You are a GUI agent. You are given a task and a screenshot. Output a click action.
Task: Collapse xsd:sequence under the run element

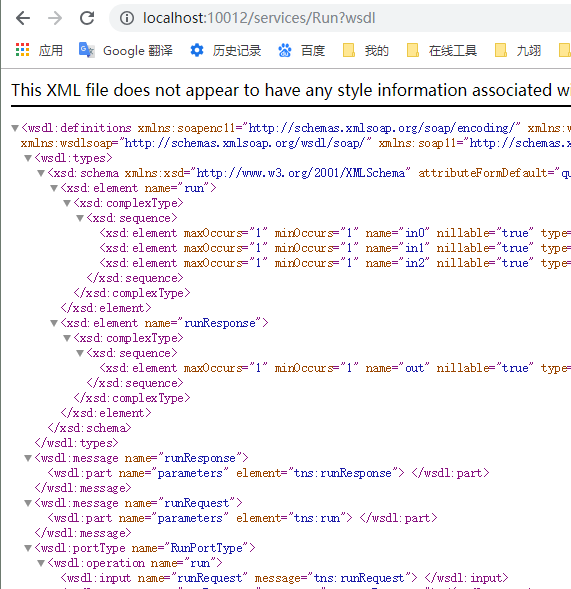tap(80, 219)
